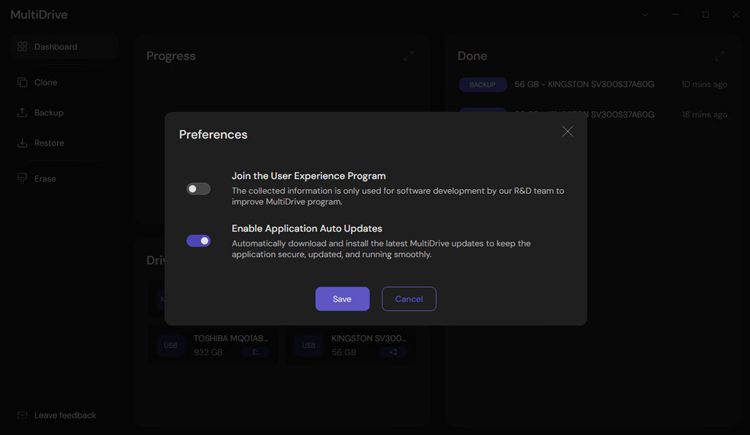Go to Erase section label
The image size is (750, 435).
coord(45,178)
